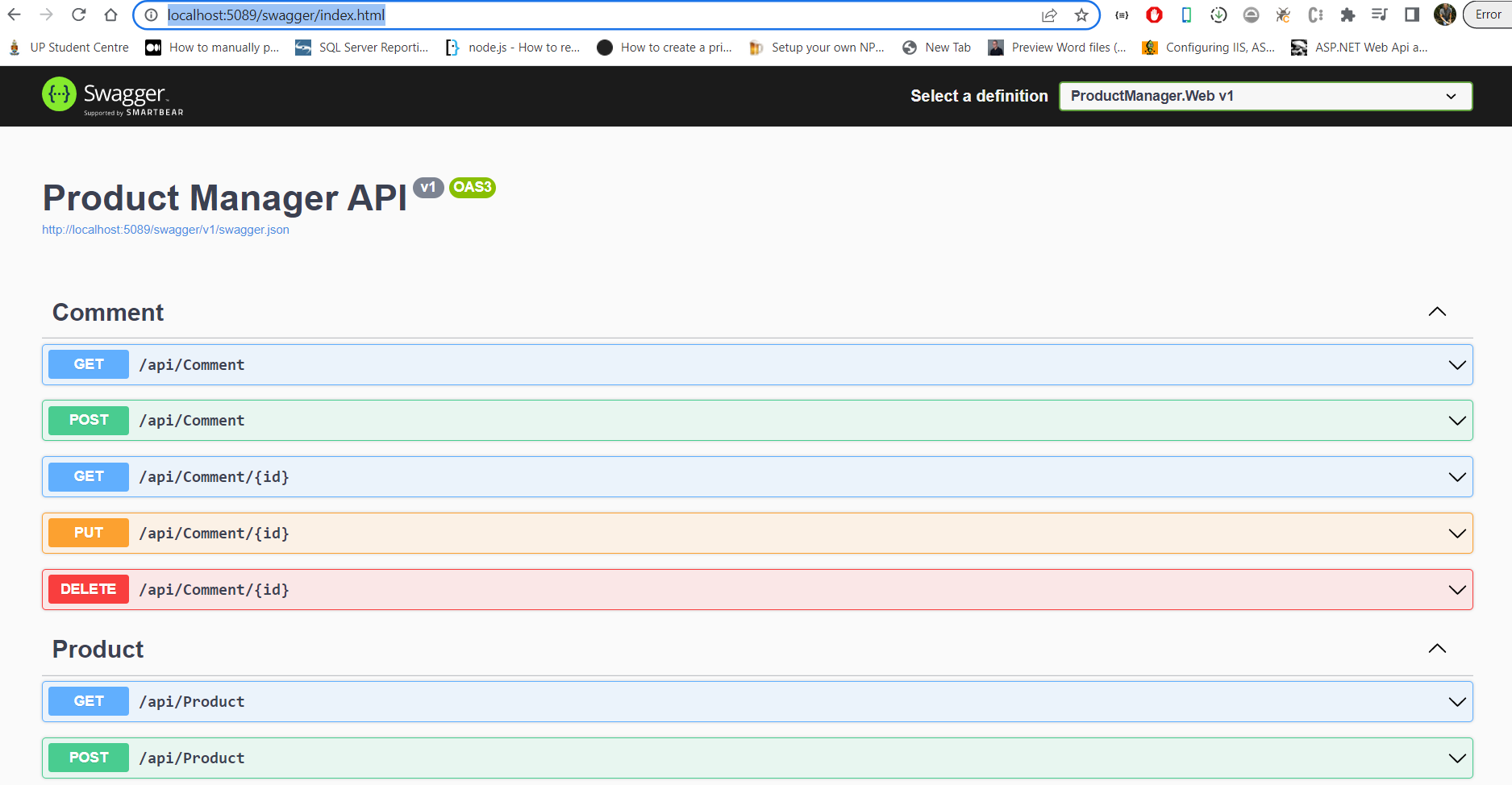Click the GET badge for /api/Comment

(89, 364)
